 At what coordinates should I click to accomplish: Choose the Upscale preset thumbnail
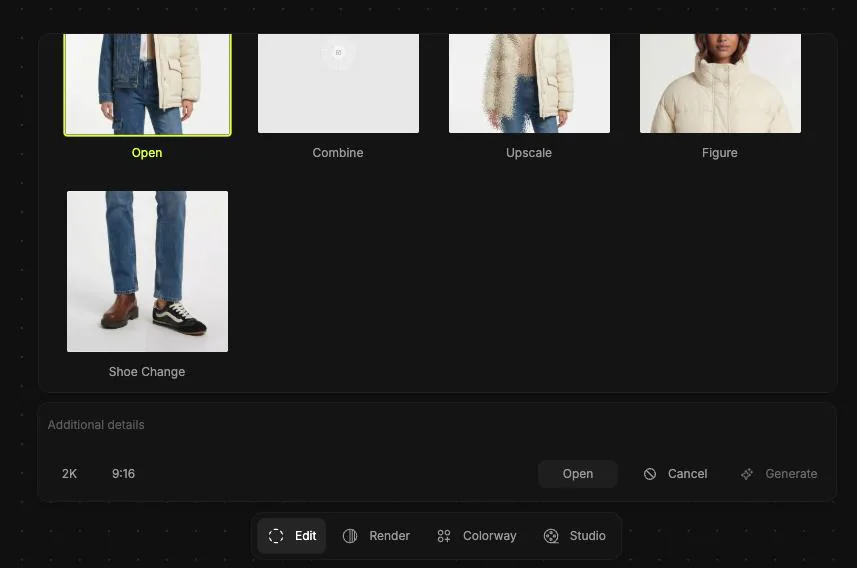click(529, 83)
